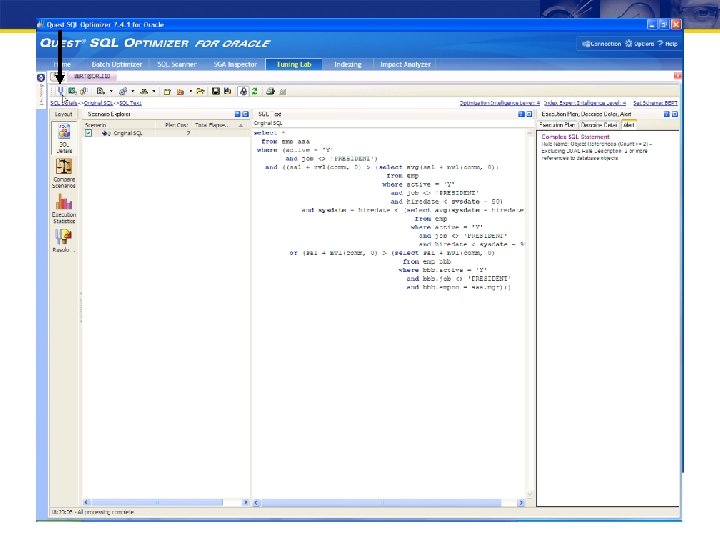Click the Scenario Explorer horizontal scrollbar
Image resolution: width=720 pixels, height=540 pixels.
pos(157,502)
